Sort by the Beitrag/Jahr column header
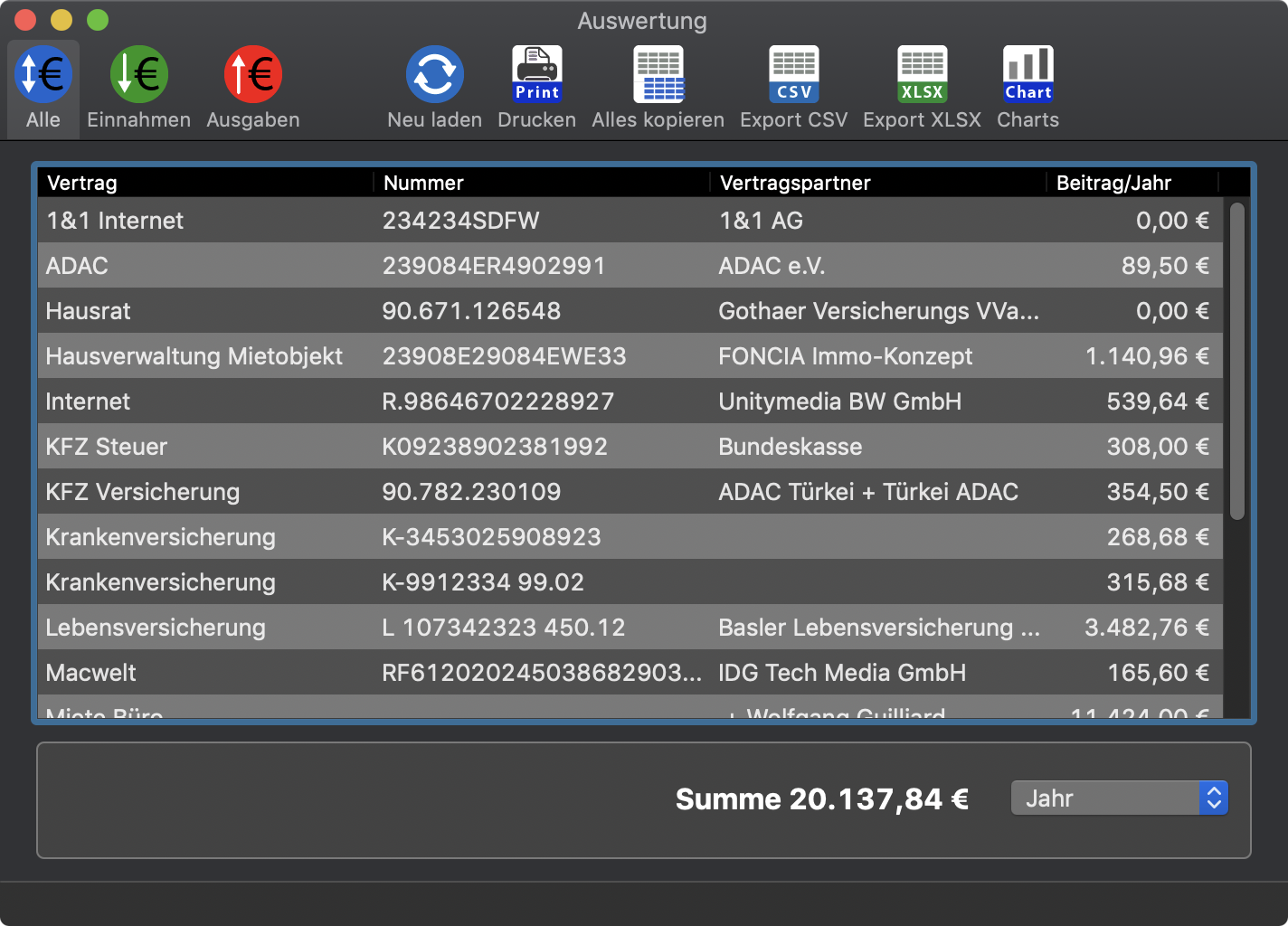The height and width of the screenshot is (926, 1288). [1132, 183]
